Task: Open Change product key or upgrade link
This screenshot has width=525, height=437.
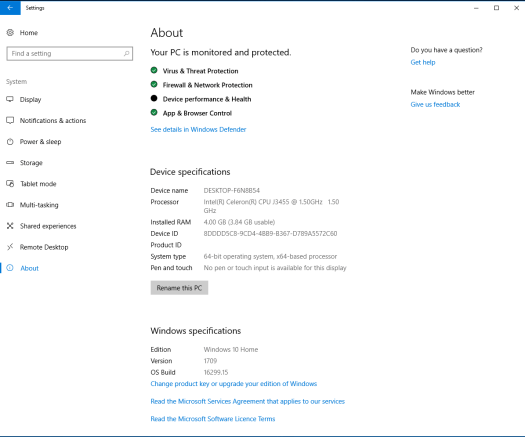Action: (234, 384)
